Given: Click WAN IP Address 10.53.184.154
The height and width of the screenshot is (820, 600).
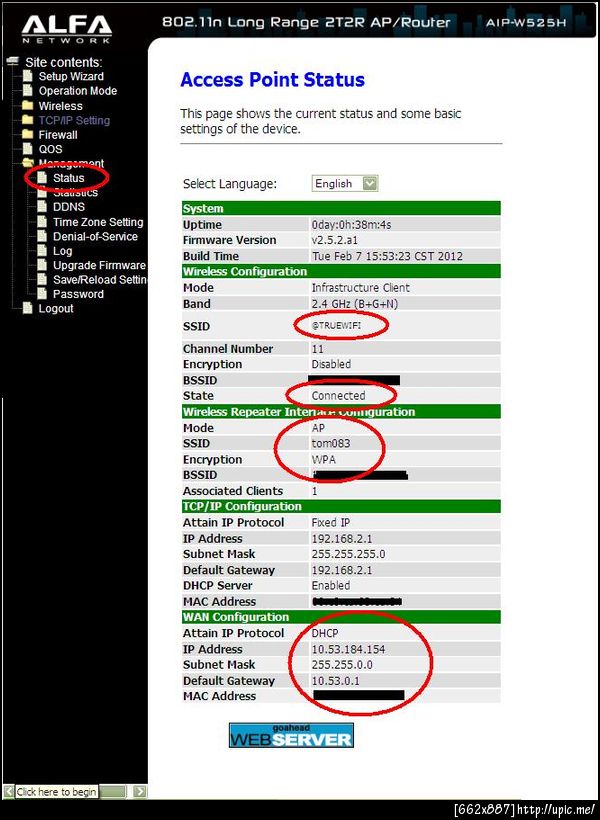Looking at the screenshot, I should point(348,650).
